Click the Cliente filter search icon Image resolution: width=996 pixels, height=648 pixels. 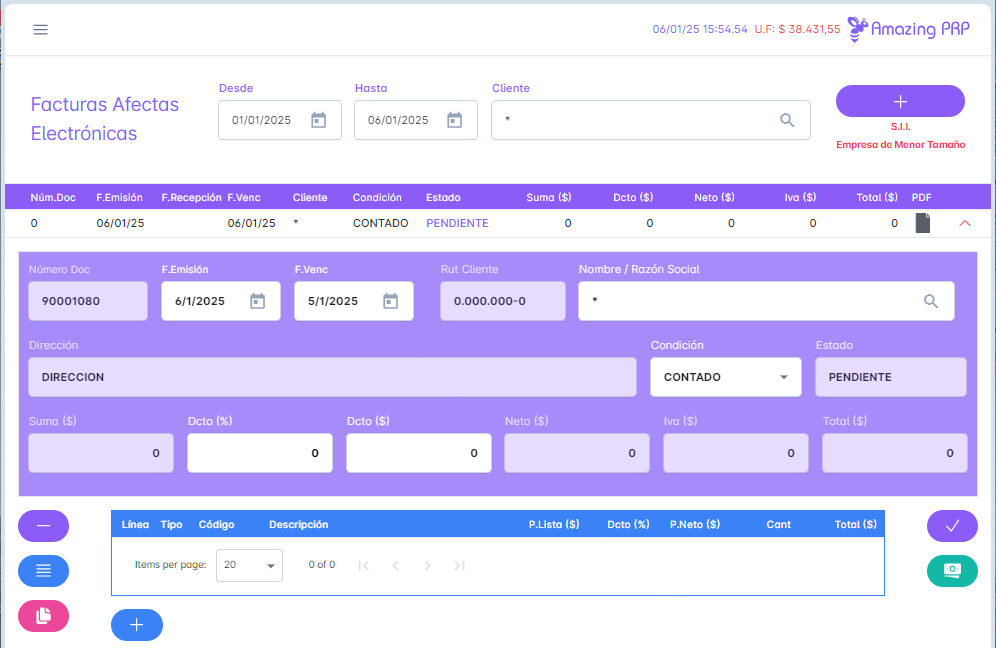[x=787, y=120]
